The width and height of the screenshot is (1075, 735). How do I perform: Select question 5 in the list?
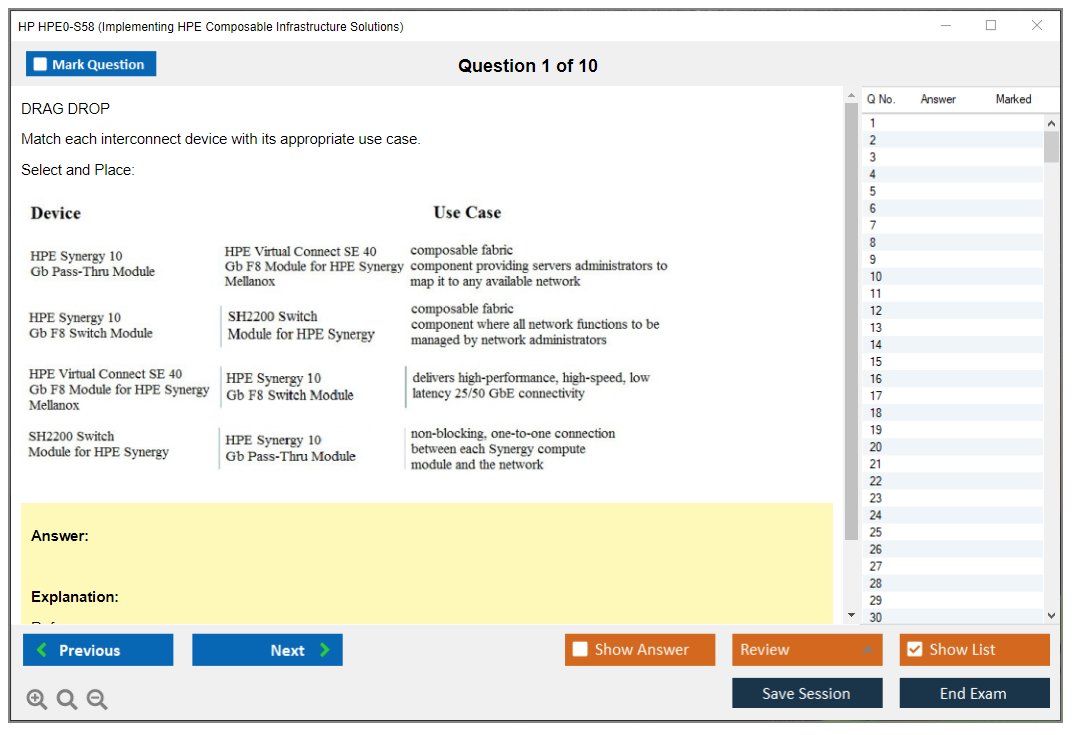(873, 191)
